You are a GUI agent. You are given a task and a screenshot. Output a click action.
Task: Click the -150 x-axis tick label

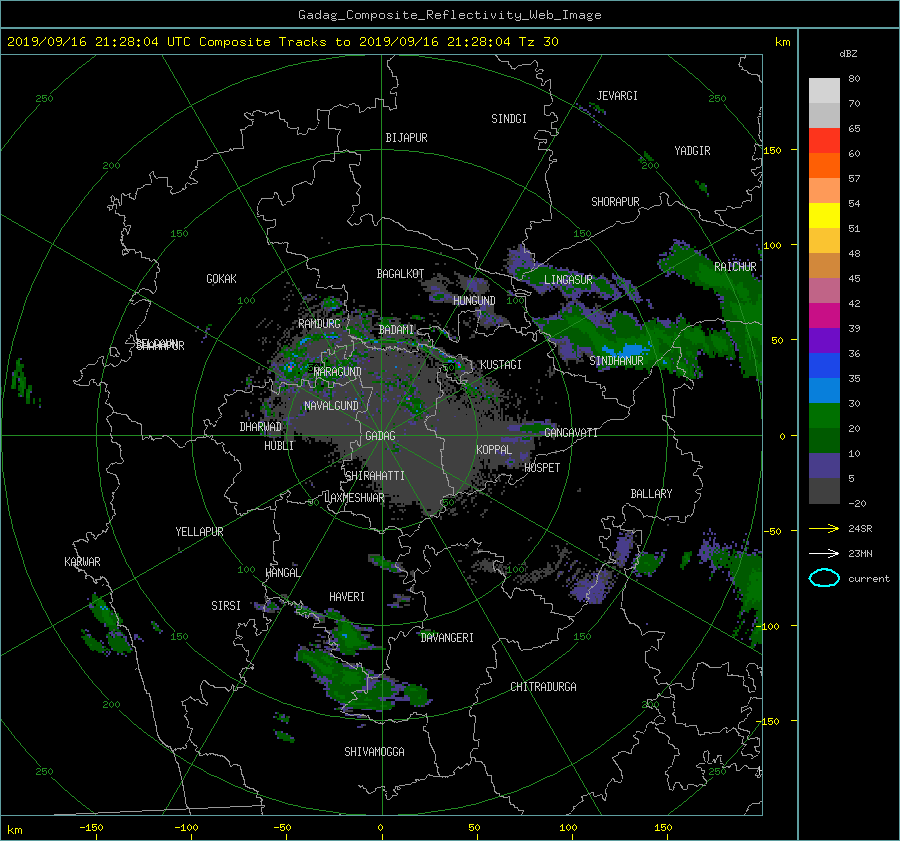click(91, 828)
